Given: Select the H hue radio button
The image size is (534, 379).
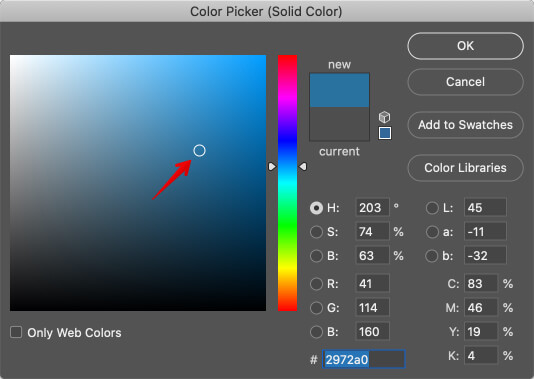Looking at the screenshot, I should coord(316,208).
